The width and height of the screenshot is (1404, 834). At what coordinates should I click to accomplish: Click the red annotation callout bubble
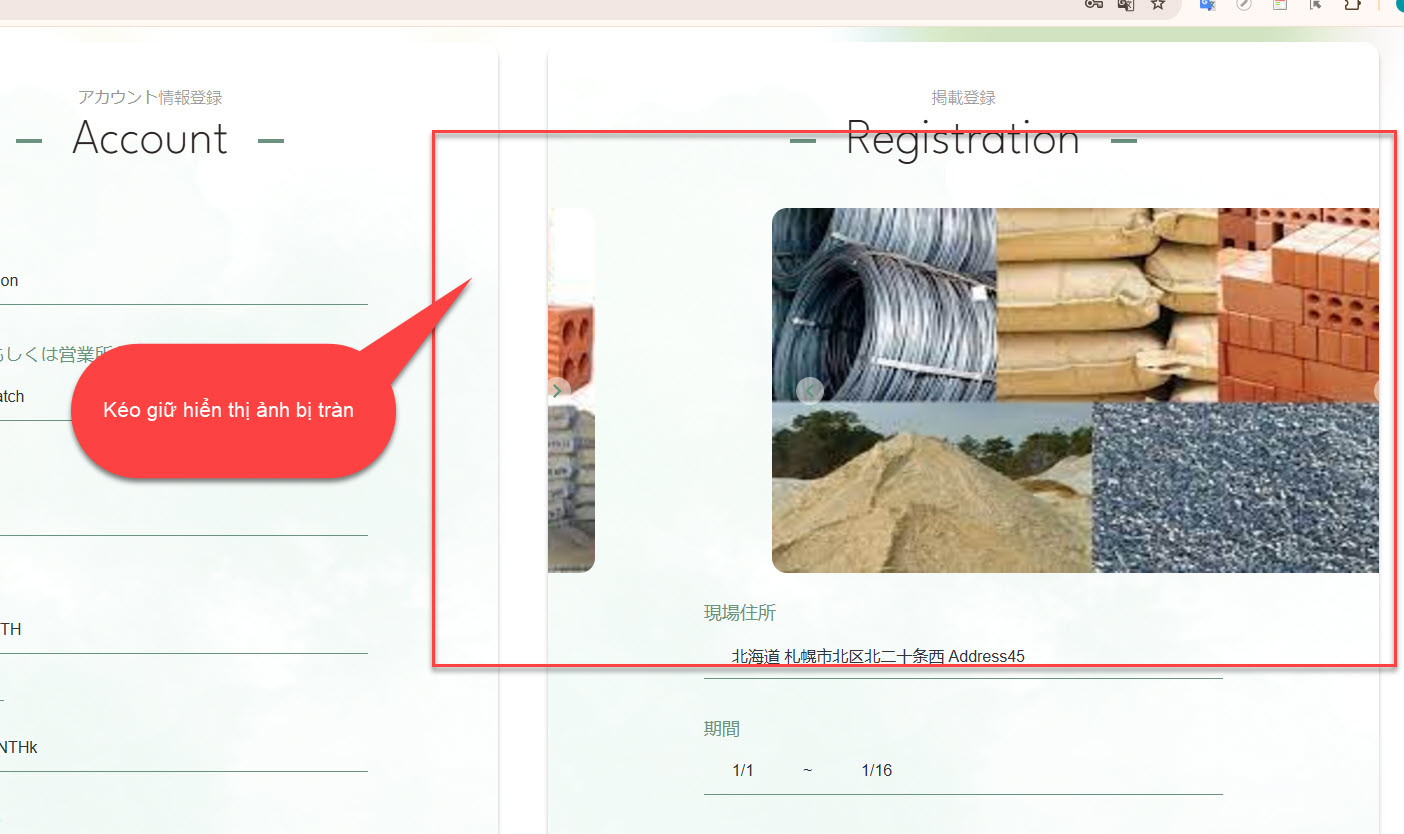[229, 410]
